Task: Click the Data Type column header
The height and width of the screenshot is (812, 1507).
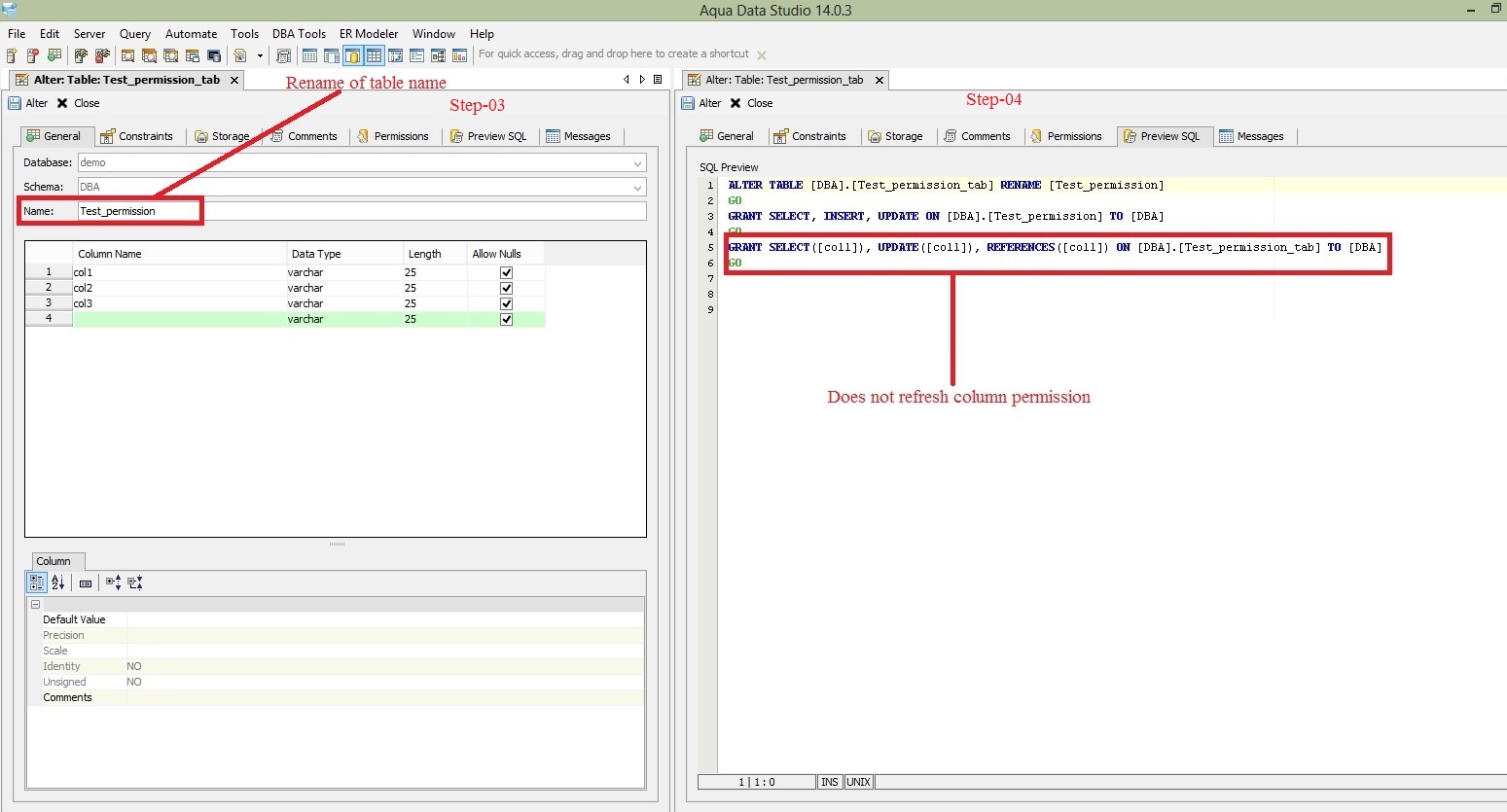Action: tap(344, 254)
